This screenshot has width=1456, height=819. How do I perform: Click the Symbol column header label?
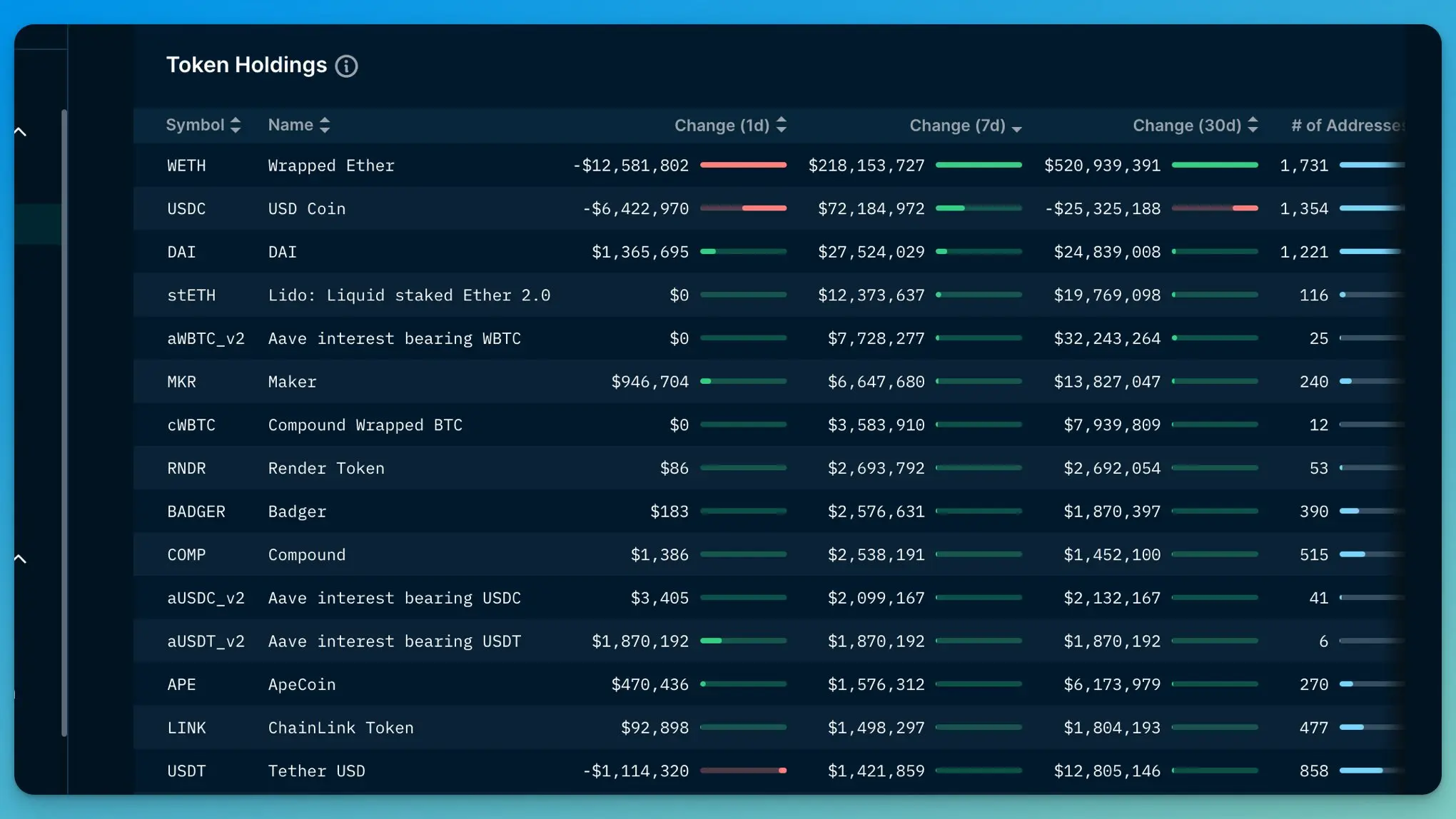[195, 125]
